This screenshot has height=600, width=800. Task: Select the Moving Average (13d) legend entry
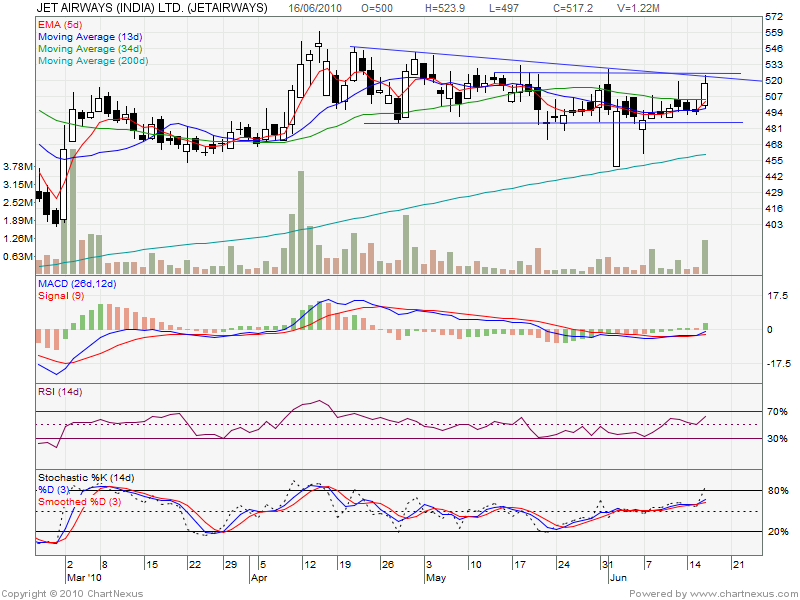89,35
